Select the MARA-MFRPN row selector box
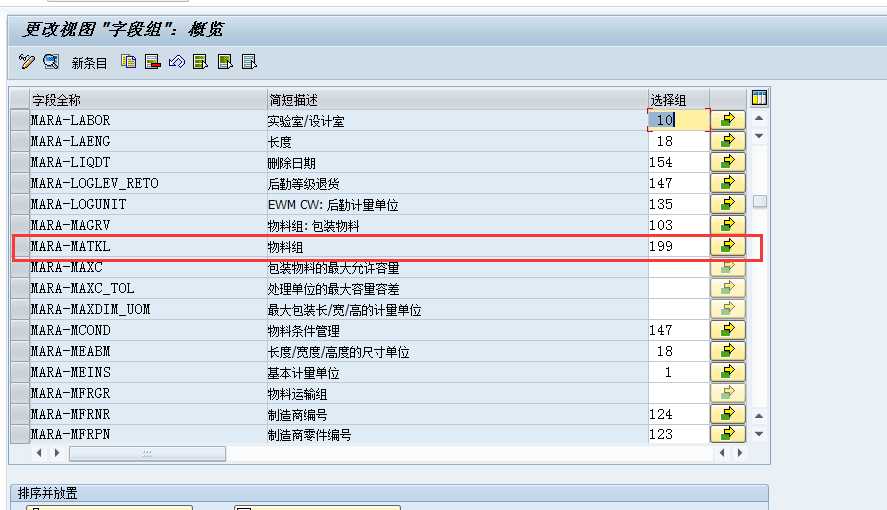 [x=20, y=434]
